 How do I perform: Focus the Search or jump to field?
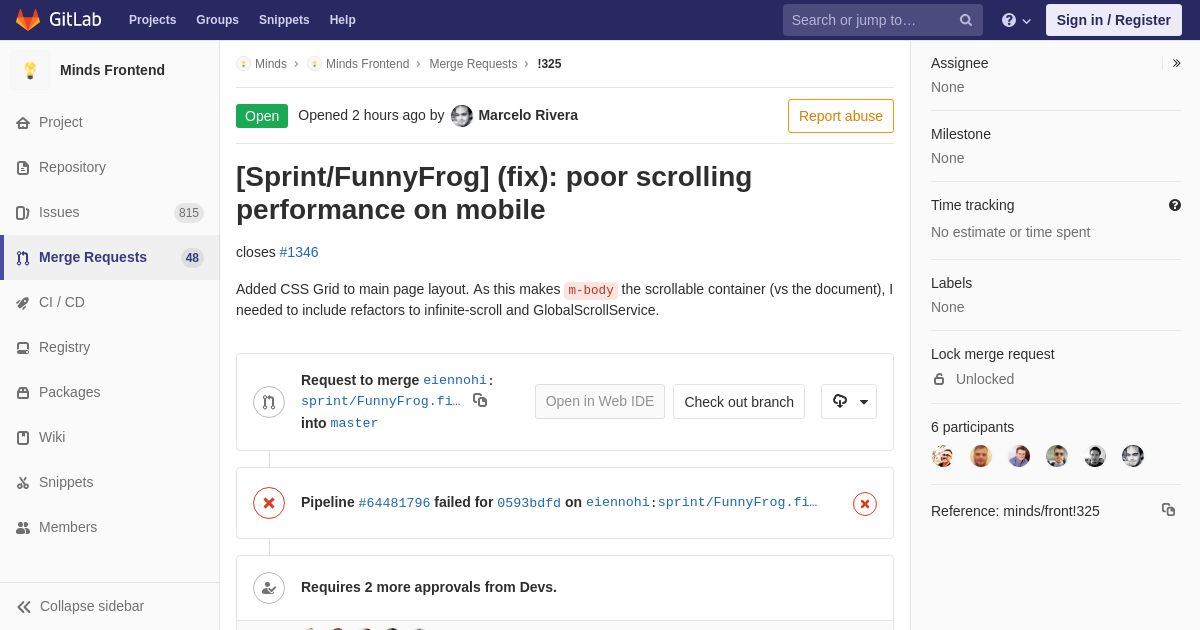pos(870,20)
